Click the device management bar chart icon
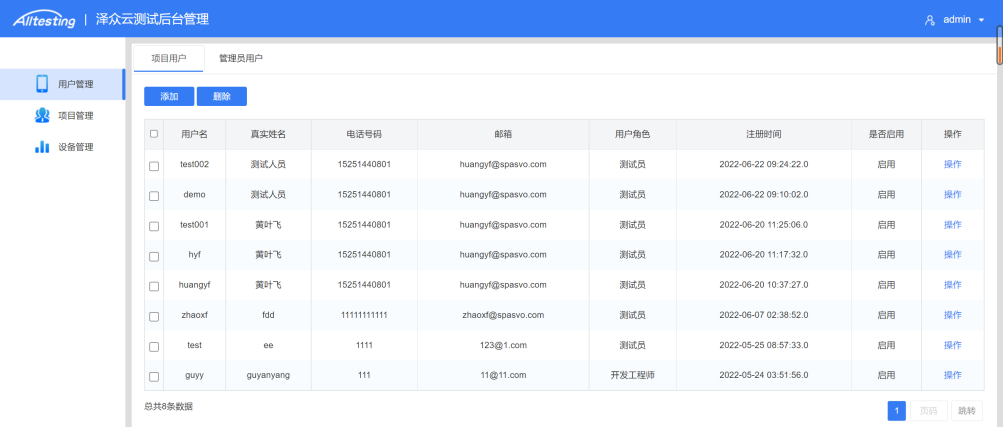Viewport: 1003px width, 427px height. (x=42, y=147)
